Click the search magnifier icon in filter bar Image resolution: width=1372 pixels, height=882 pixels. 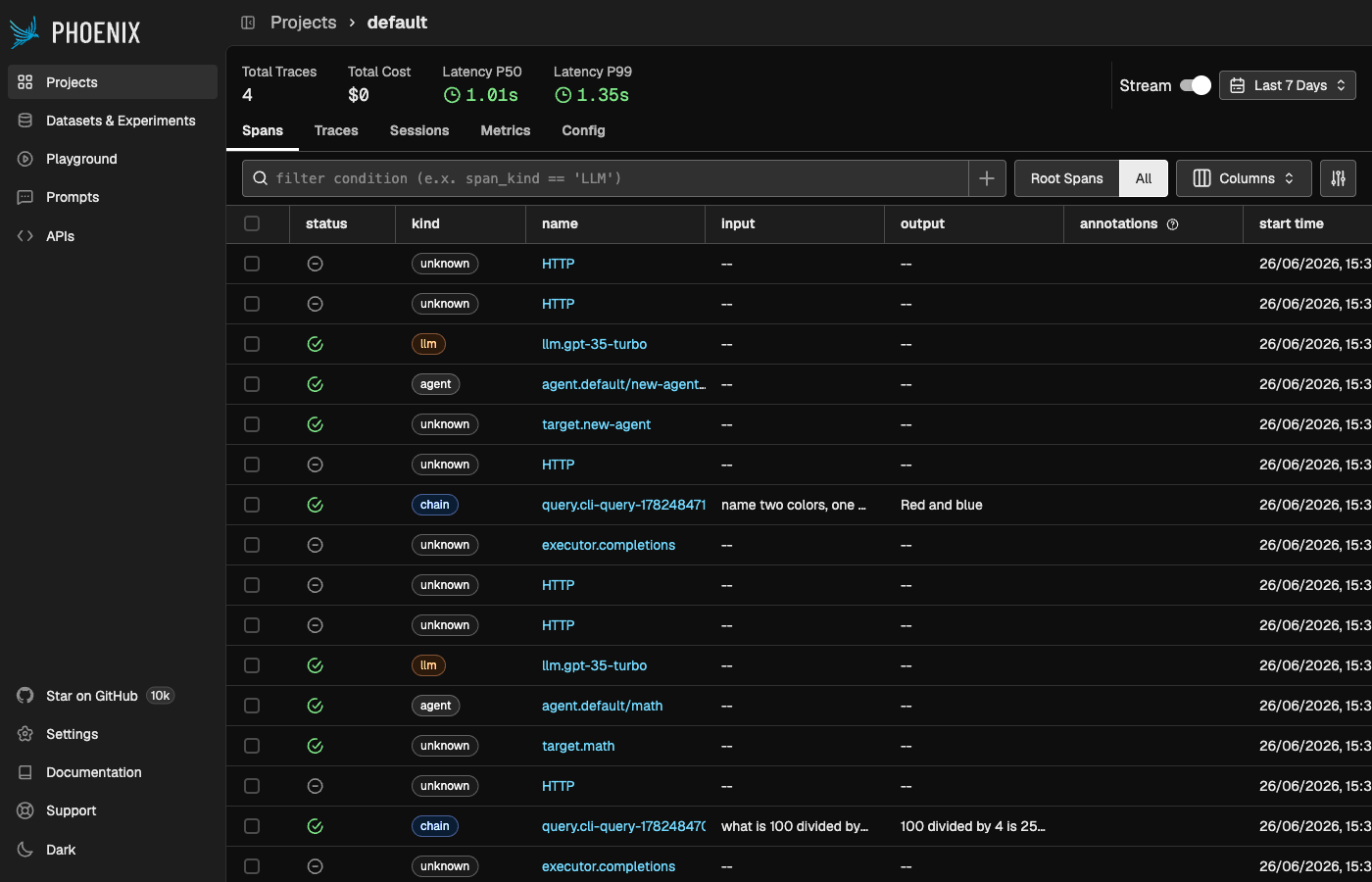pos(261,178)
